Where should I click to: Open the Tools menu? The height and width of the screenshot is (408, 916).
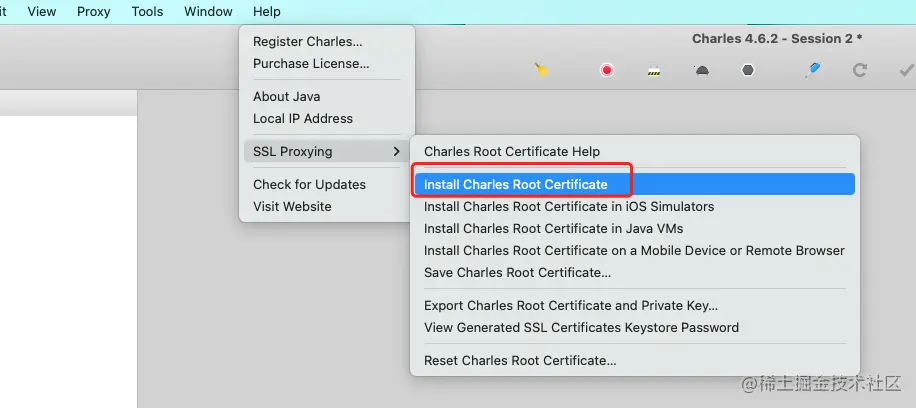147,11
